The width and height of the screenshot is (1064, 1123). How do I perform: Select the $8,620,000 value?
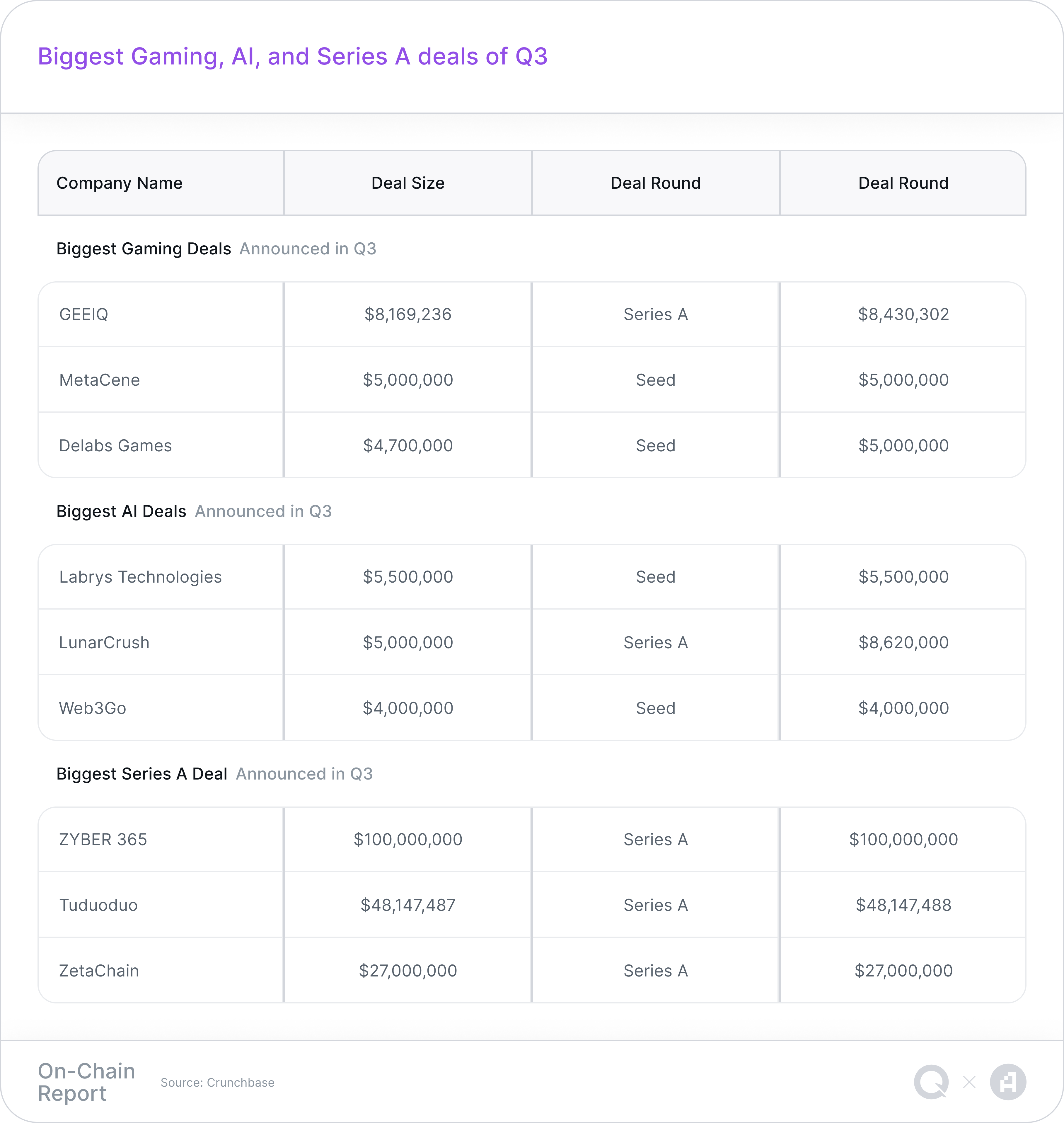pos(903,642)
